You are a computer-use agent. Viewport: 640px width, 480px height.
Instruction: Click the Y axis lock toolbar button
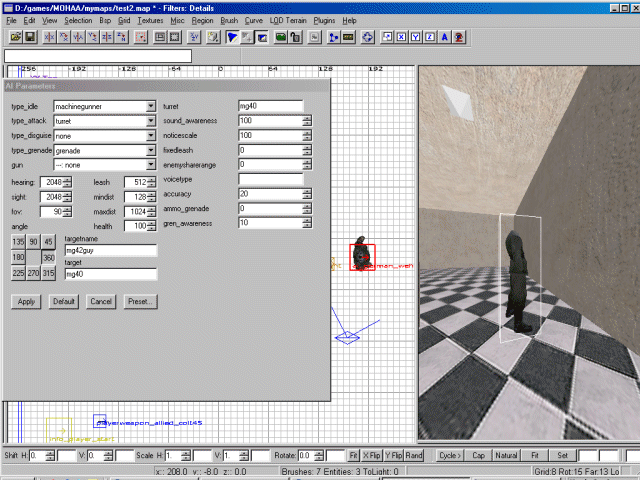pos(415,38)
